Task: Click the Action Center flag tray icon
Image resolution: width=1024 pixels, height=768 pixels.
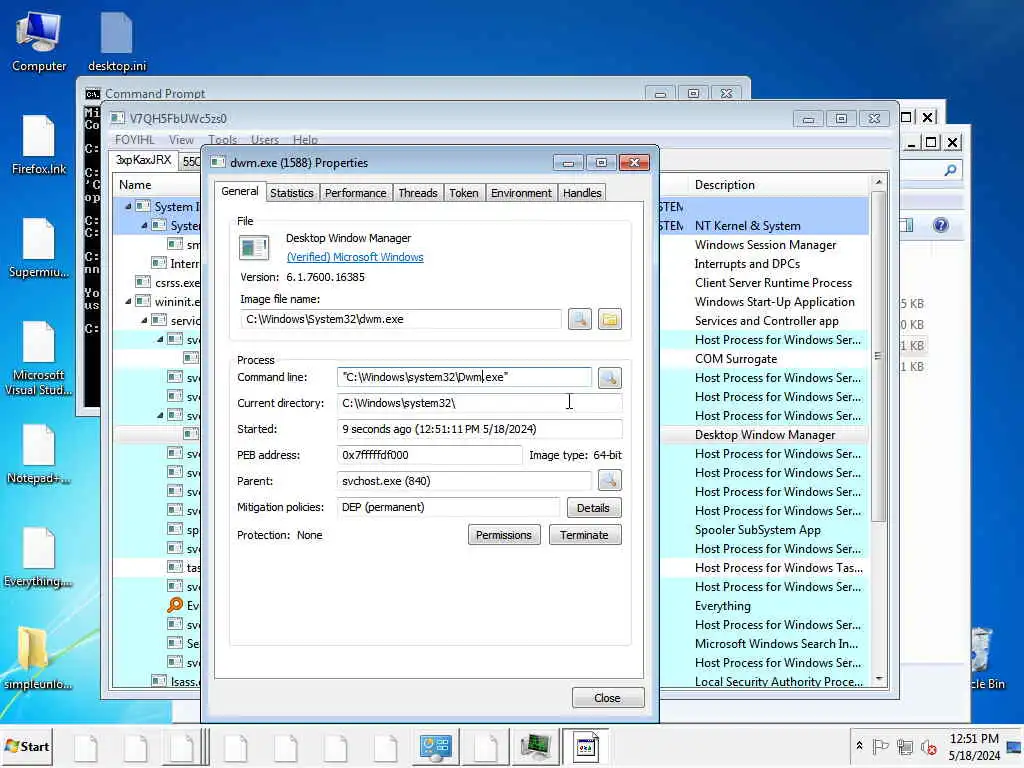Action: pyautogui.click(x=880, y=746)
